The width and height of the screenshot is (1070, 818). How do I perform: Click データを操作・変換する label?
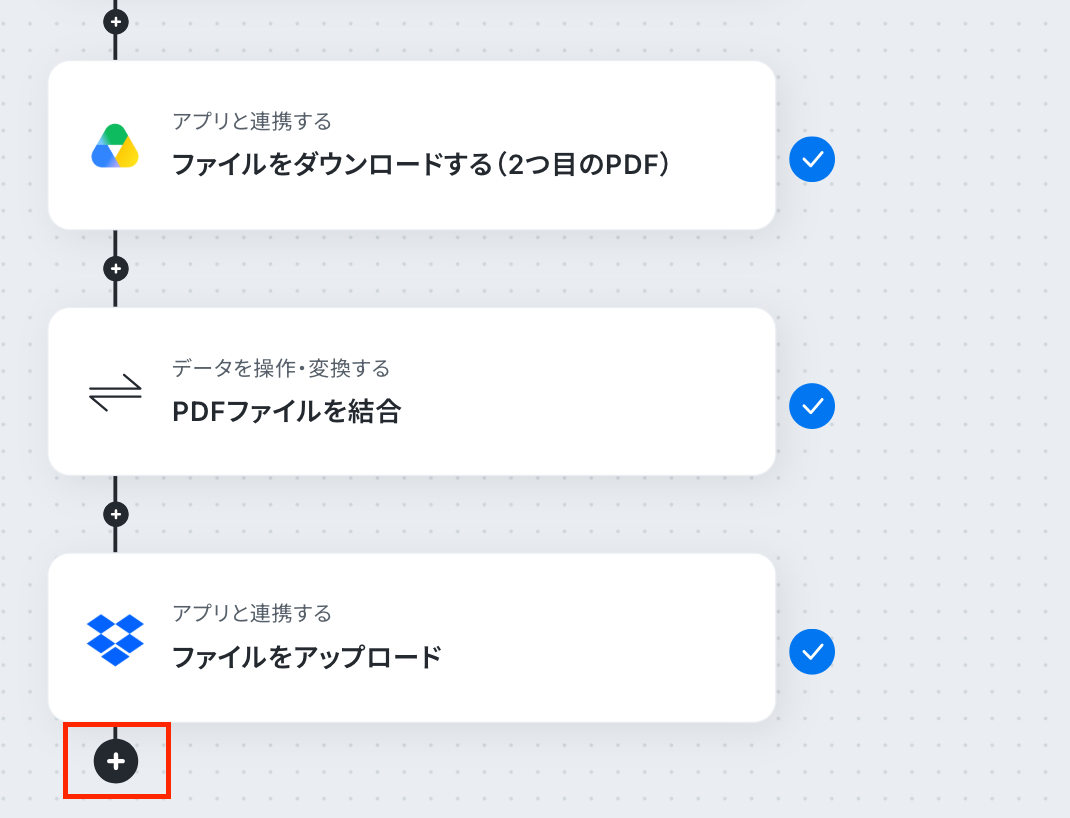point(281,368)
